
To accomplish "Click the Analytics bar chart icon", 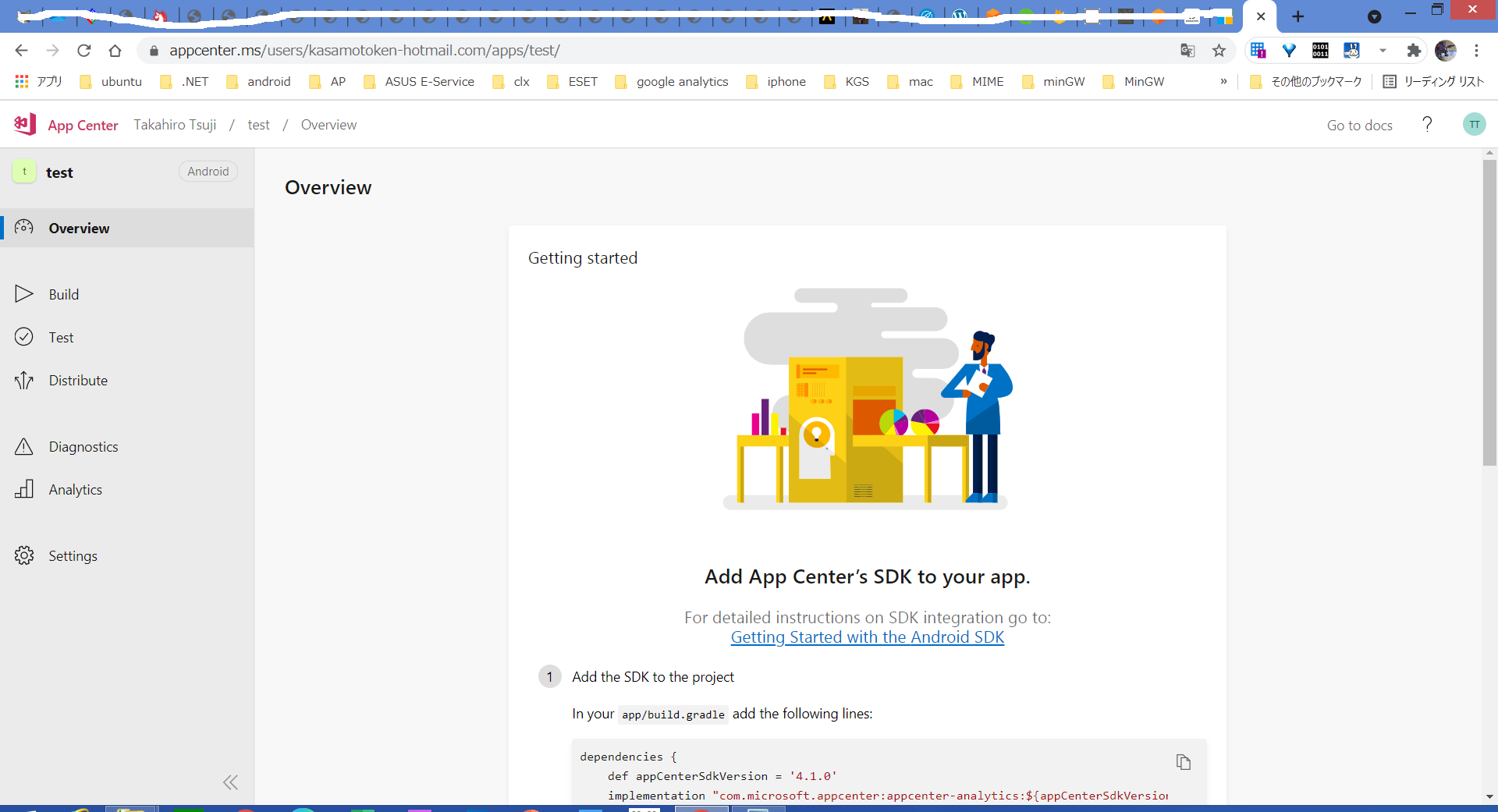I will tap(24, 488).
